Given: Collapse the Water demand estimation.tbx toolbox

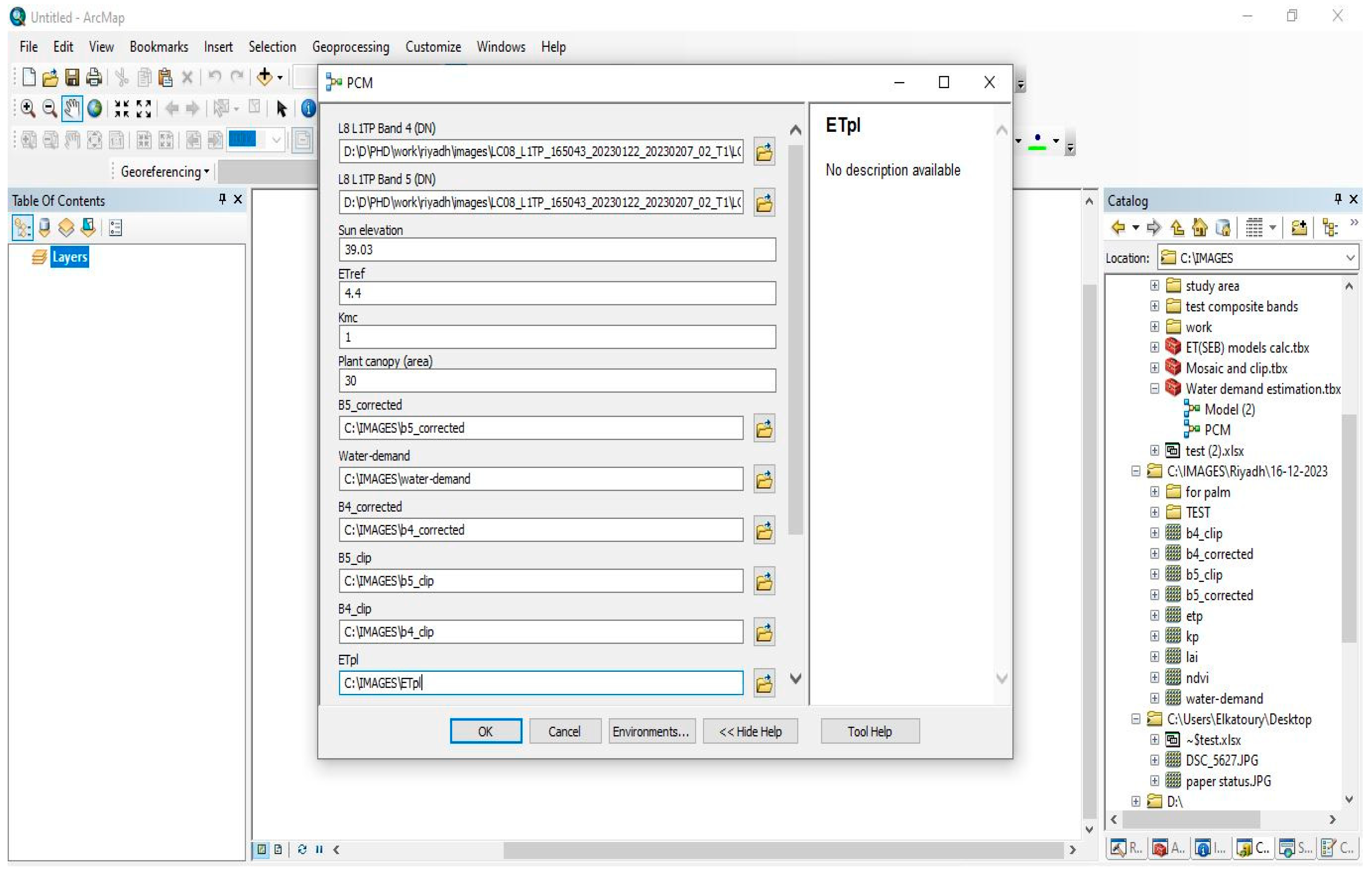Looking at the screenshot, I should [1154, 389].
